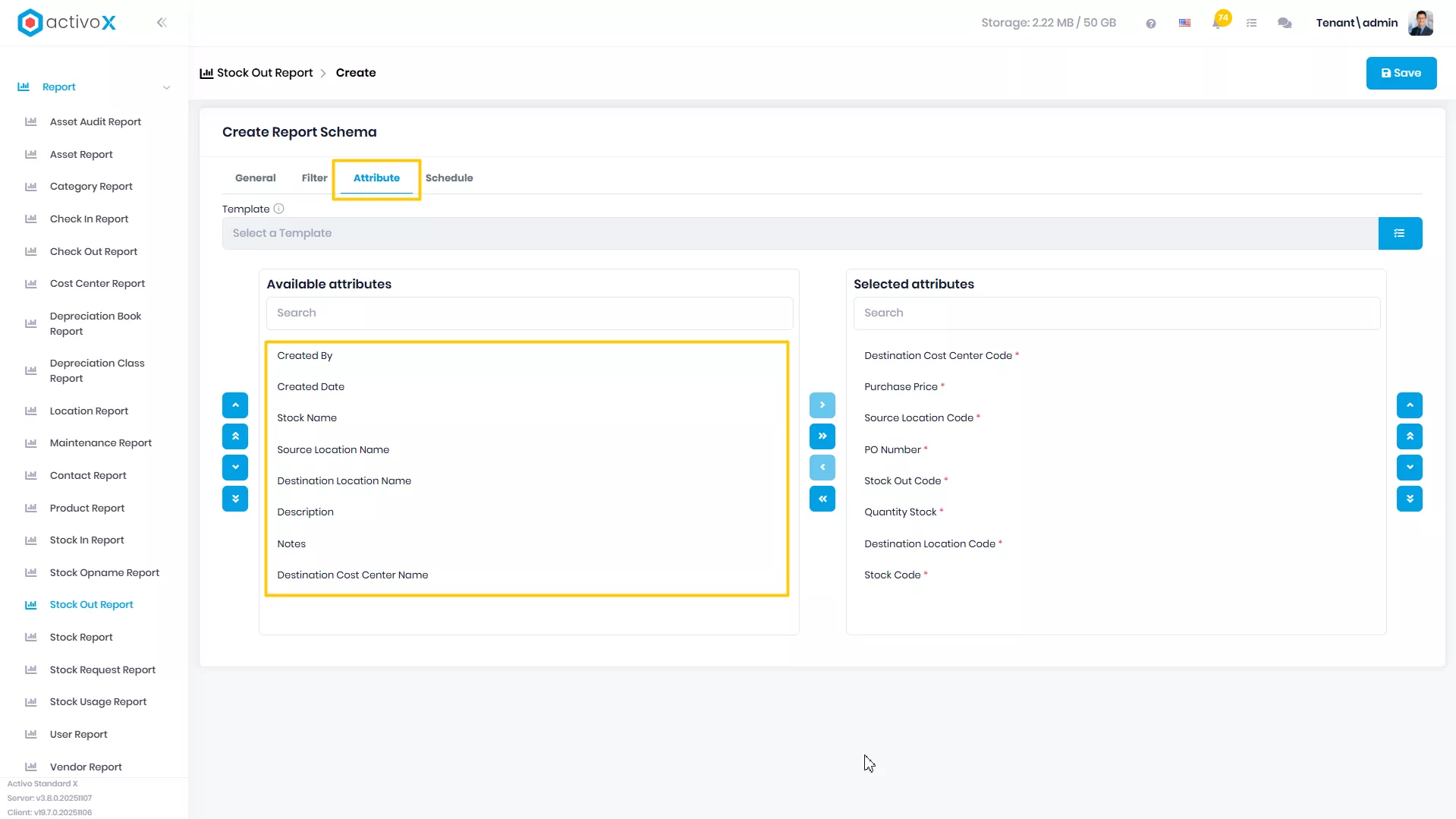Select the Attribute tab
Viewport: 1456px width, 819px height.
coord(376,178)
